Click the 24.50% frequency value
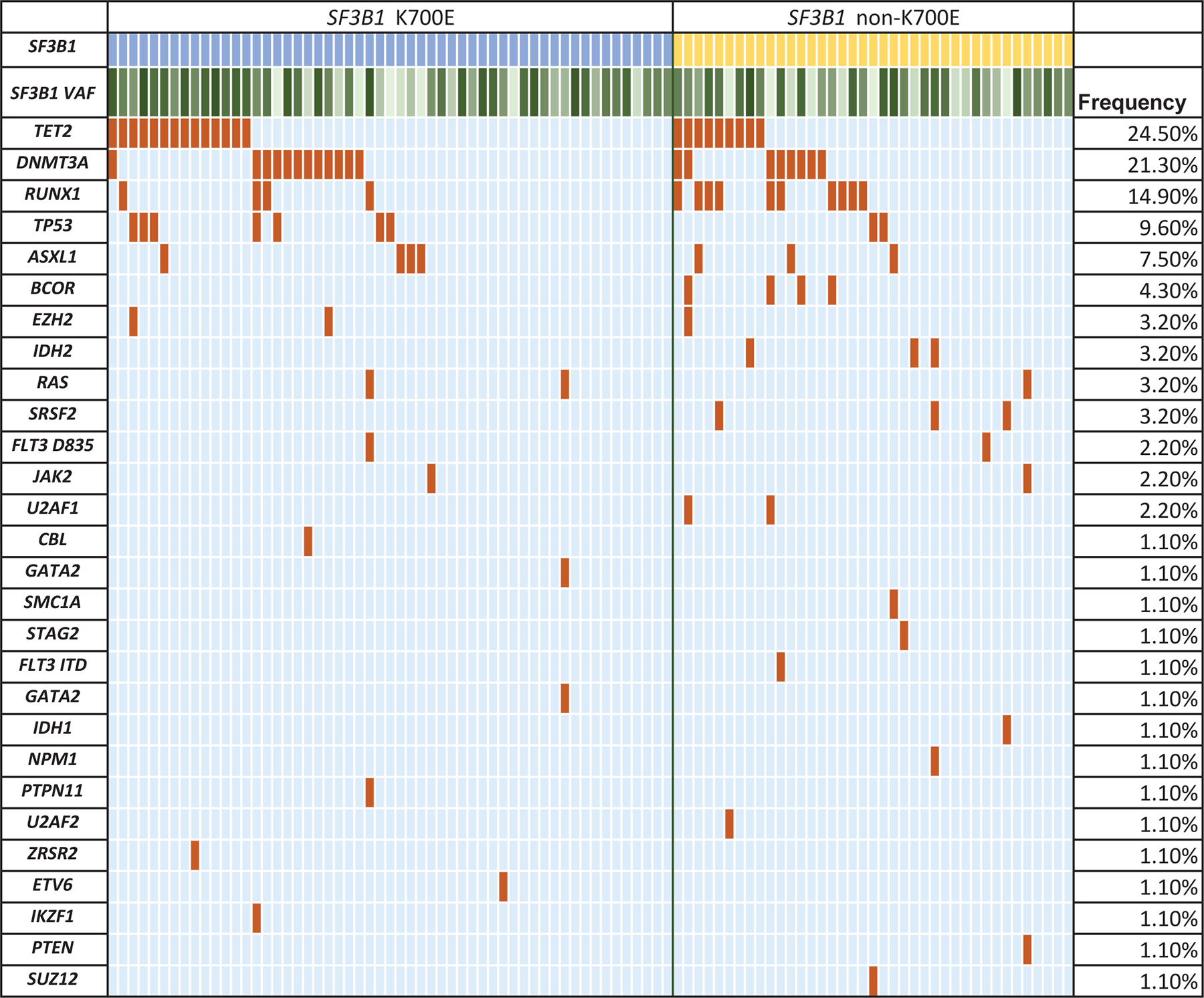Image resolution: width=1204 pixels, height=998 pixels. pyautogui.click(x=1162, y=134)
